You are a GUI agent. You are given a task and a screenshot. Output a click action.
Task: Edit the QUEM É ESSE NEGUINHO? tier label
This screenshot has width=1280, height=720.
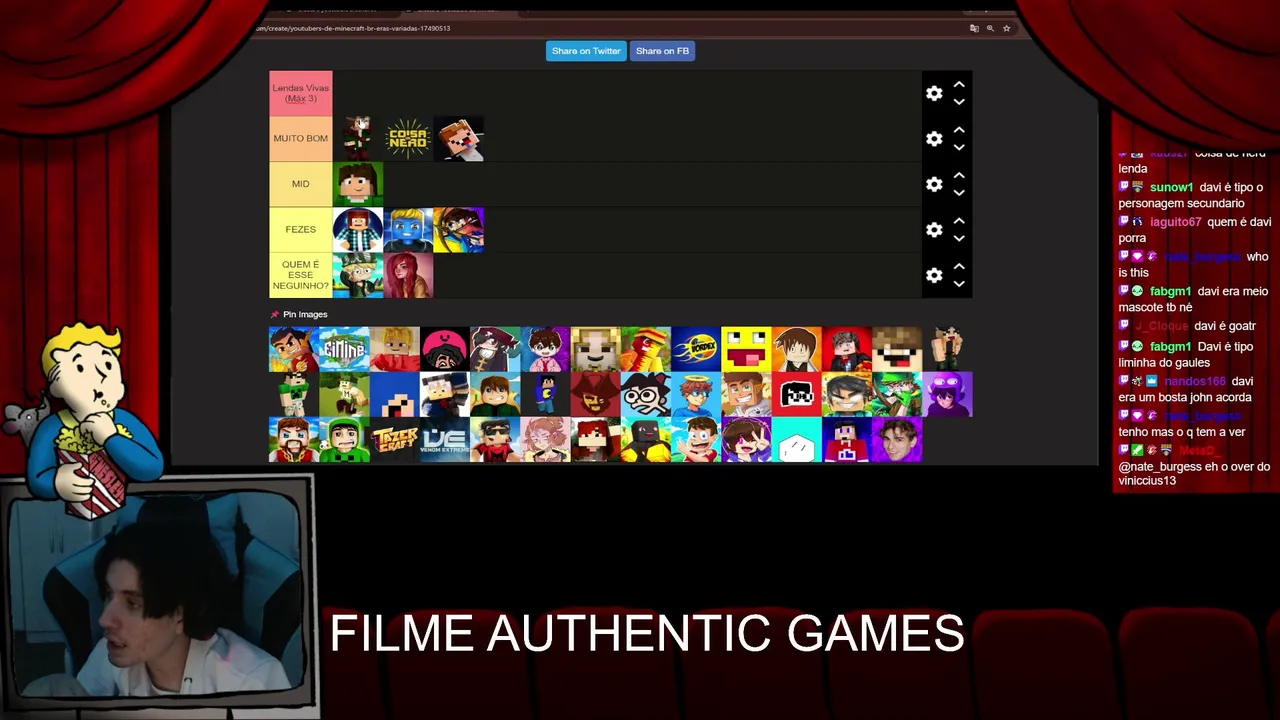click(x=301, y=275)
